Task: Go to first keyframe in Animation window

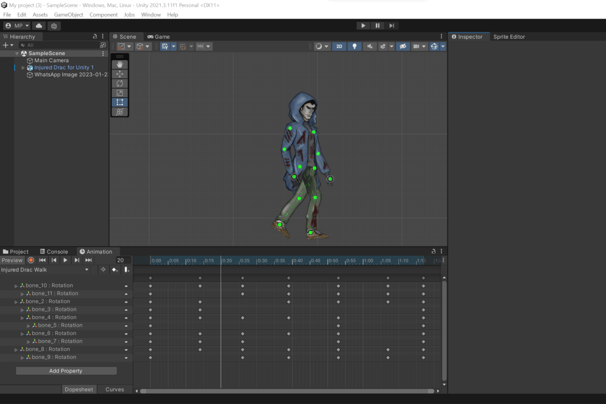Action: click(43, 260)
